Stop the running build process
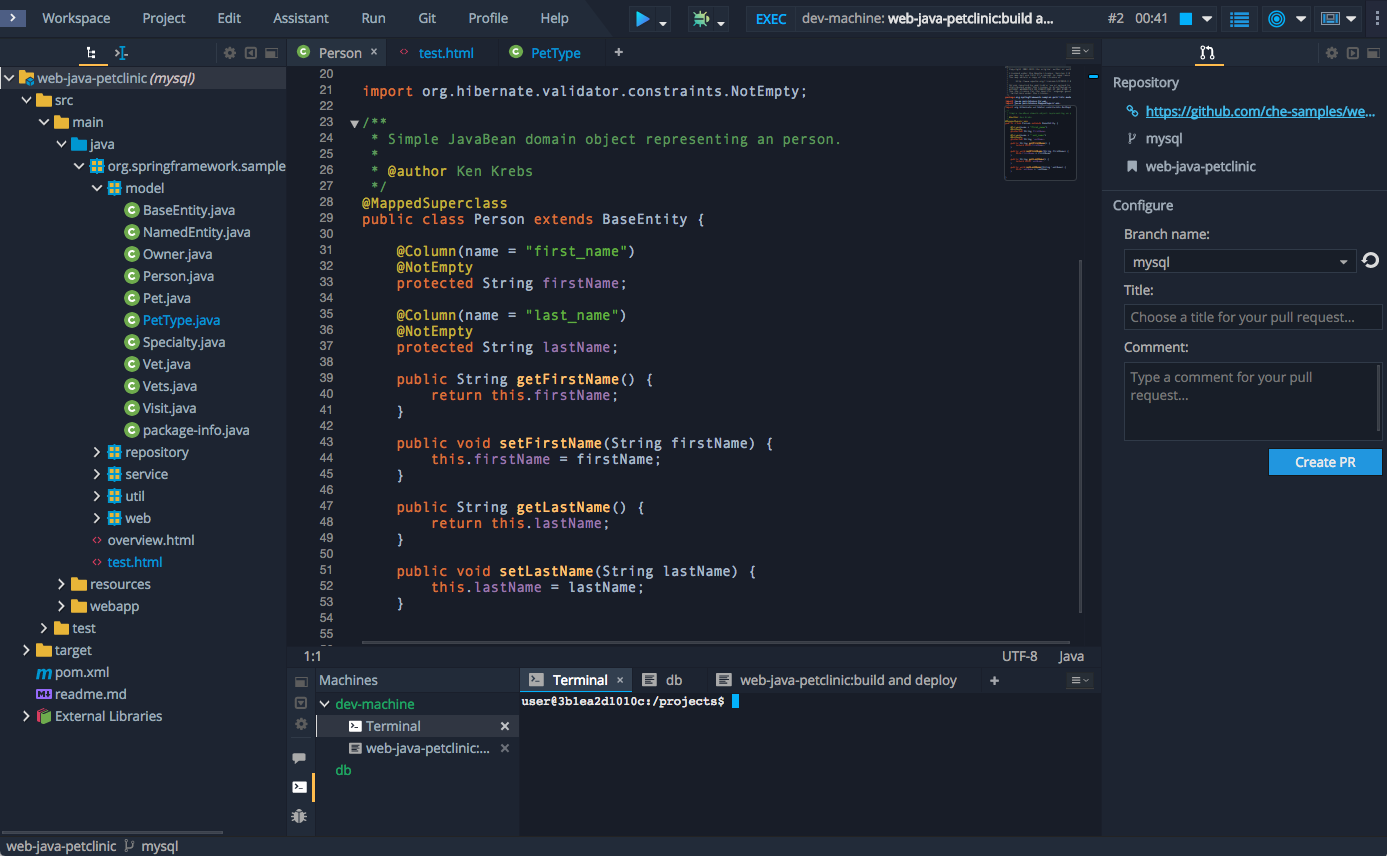The image size is (1387, 856). 1185,19
